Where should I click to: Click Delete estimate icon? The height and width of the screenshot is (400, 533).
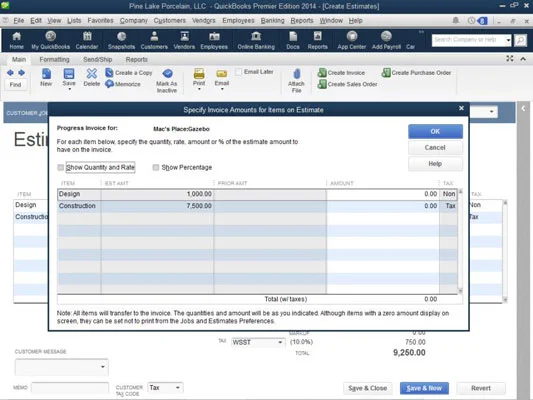pyautogui.click(x=92, y=77)
